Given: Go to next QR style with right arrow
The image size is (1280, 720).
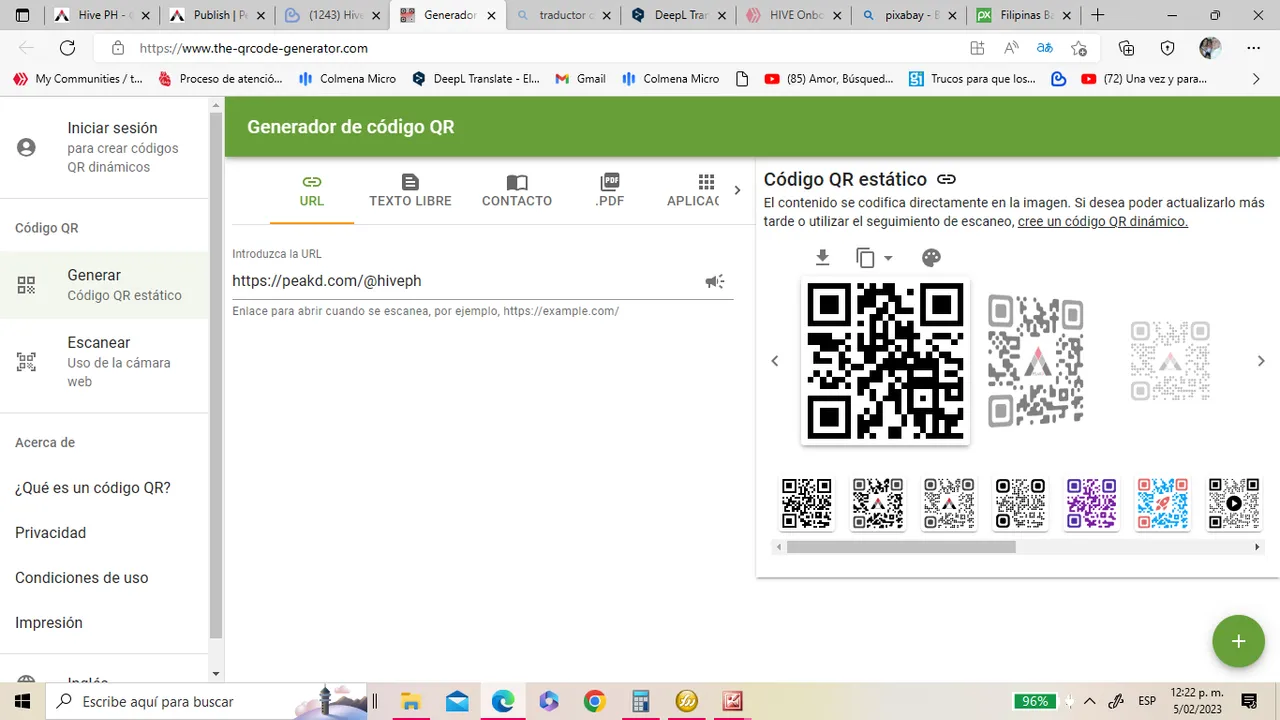Looking at the screenshot, I should point(1261,361).
